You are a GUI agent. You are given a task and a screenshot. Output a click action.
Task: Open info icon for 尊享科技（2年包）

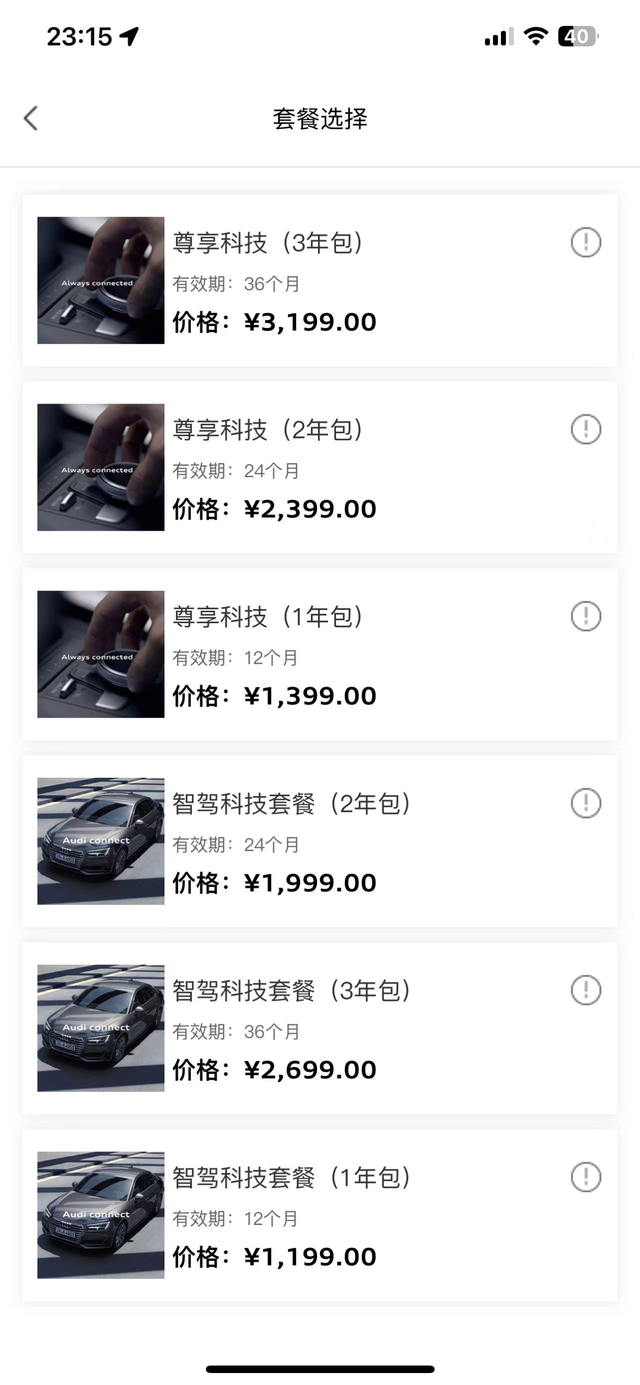[586, 429]
